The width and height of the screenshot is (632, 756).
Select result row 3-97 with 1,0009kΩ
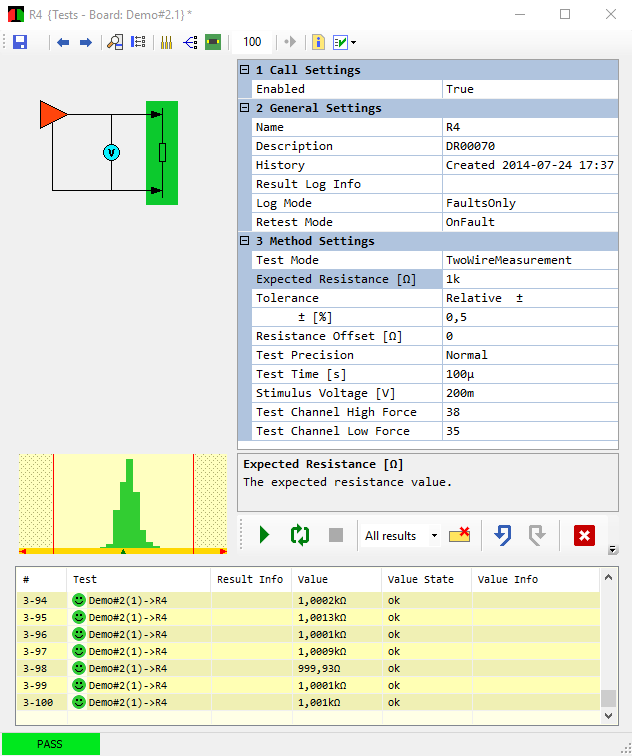(308, 651)
